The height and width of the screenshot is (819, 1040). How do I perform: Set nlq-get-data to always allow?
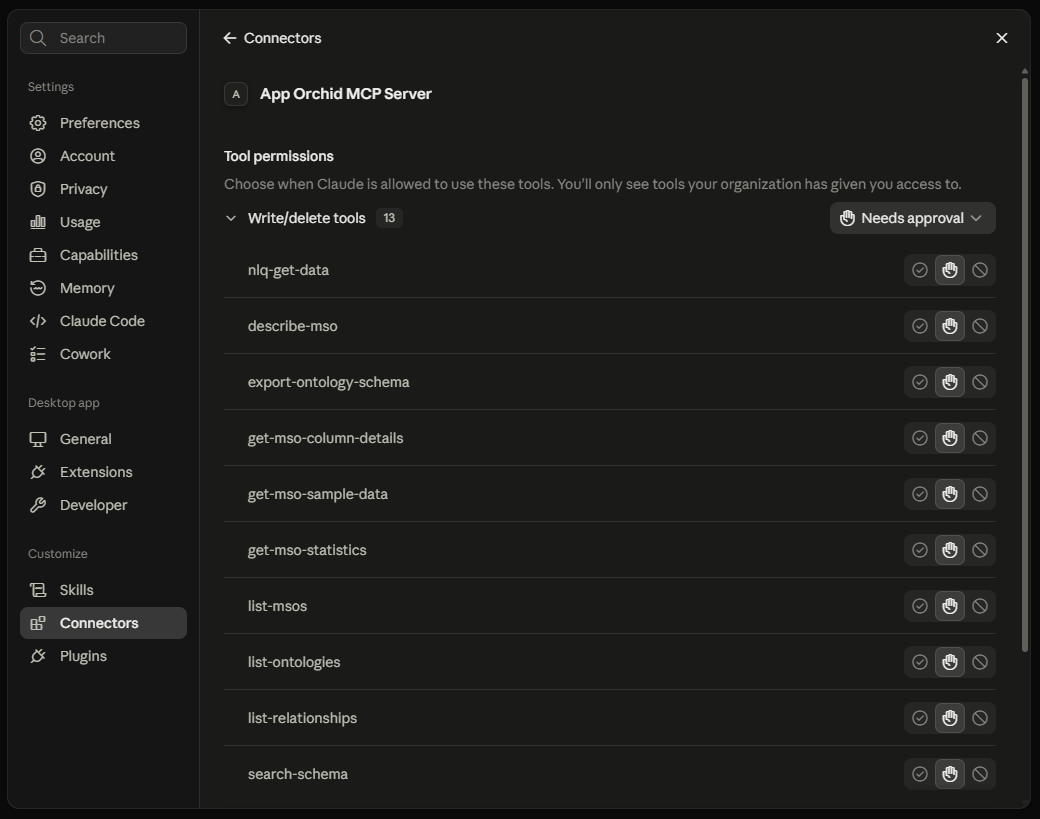tap(919, 270)
